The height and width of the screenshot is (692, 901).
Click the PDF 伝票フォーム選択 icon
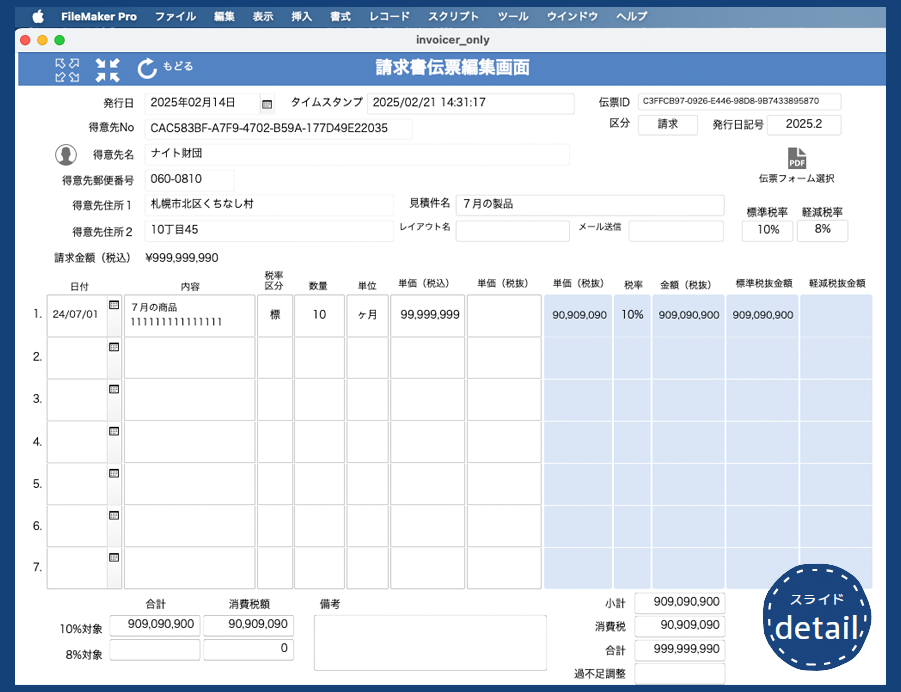796,159
